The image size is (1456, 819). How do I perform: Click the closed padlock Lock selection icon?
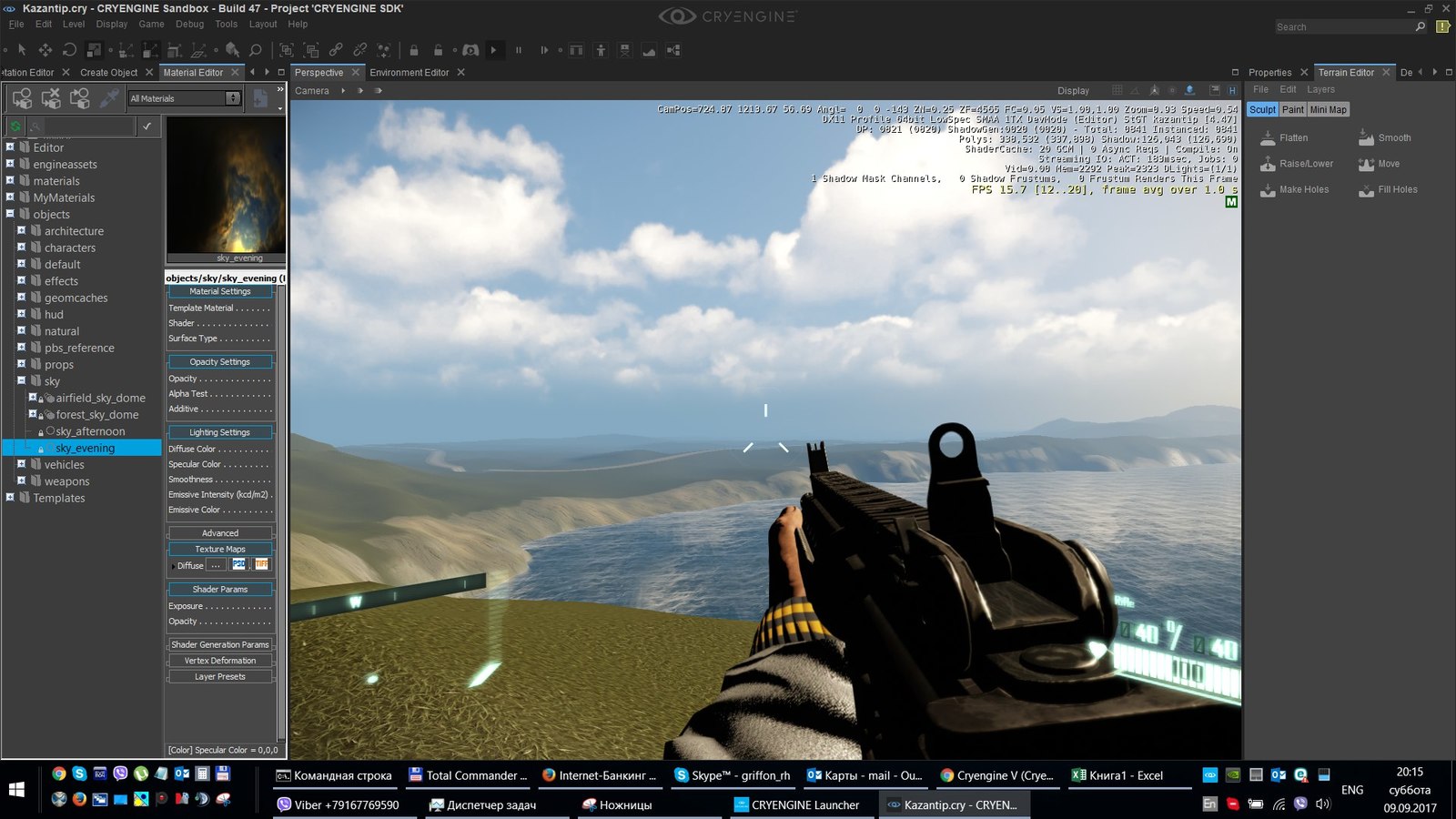point(414,50)
